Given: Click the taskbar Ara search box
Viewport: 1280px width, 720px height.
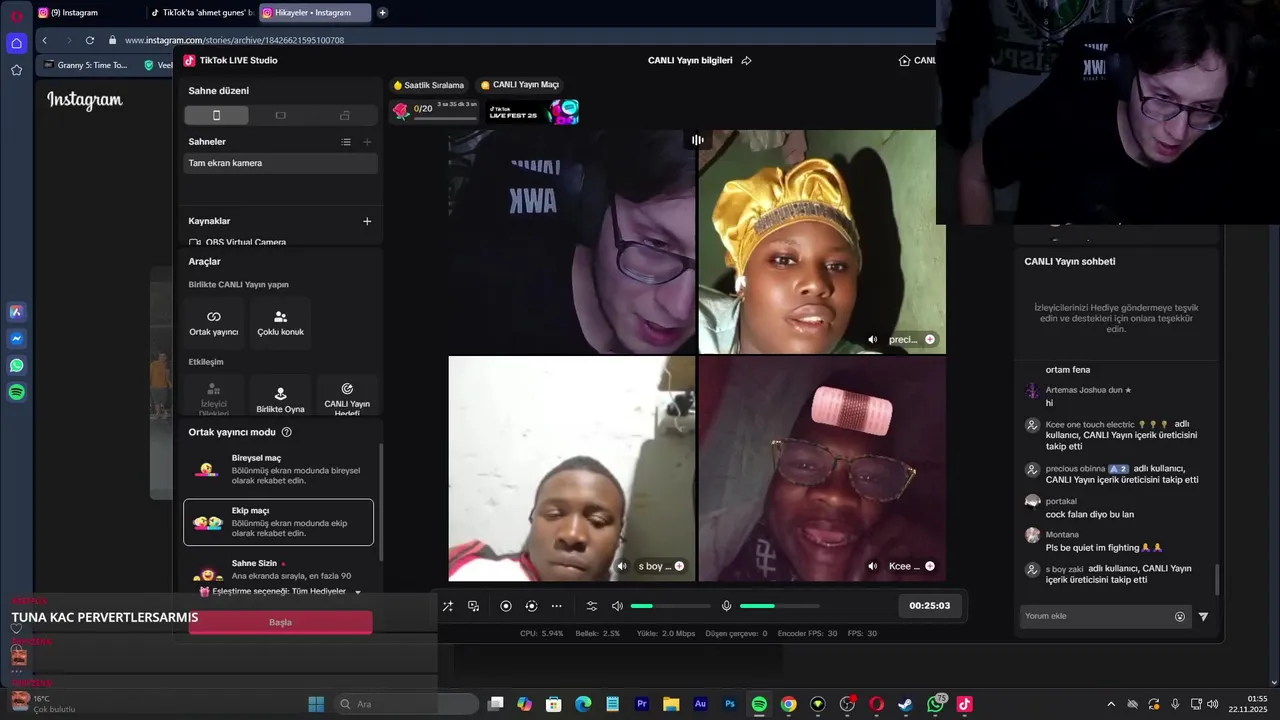Looking at the screenshot, I should tap(406, 704).
